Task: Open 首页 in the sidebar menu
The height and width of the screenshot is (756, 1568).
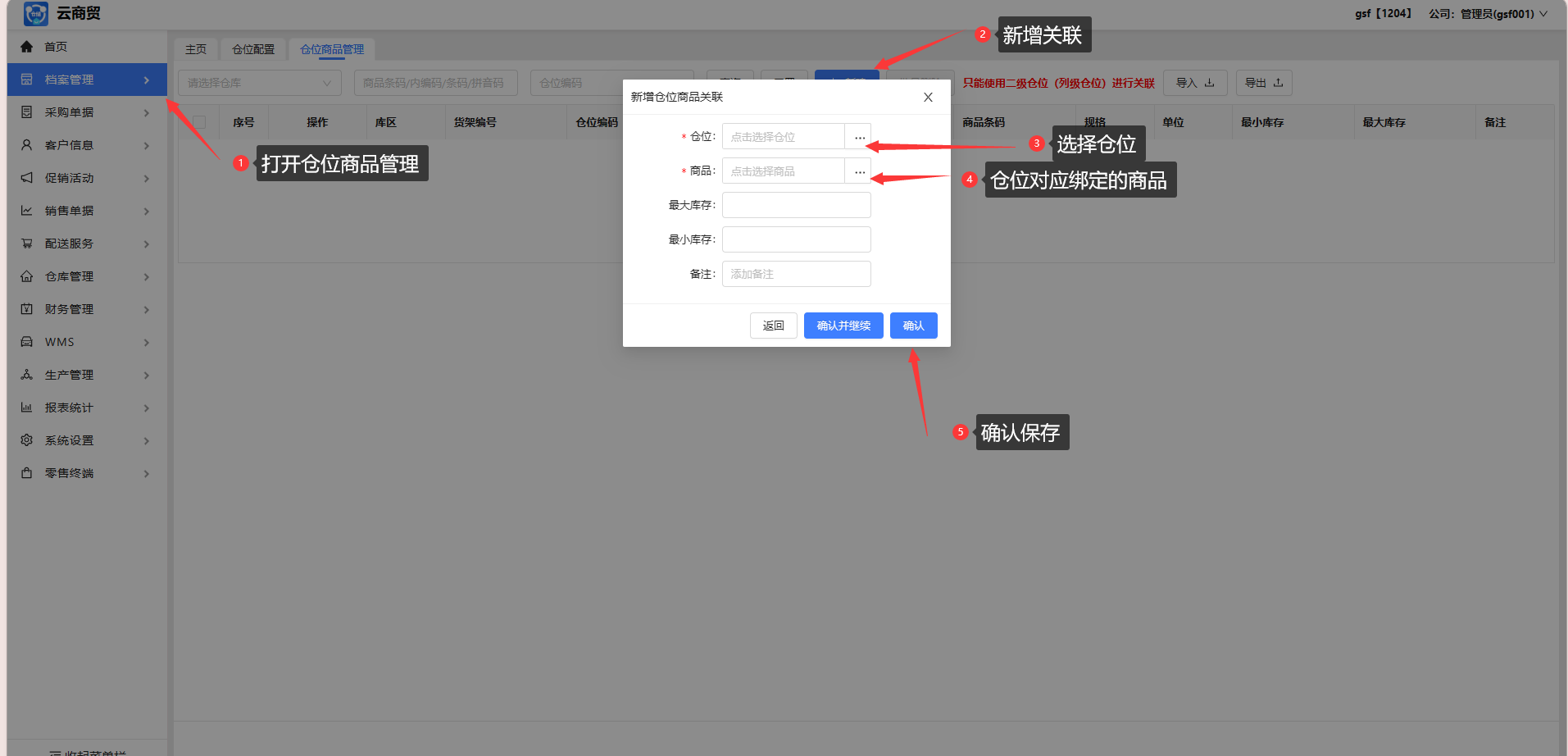Action: click(87, 47)
